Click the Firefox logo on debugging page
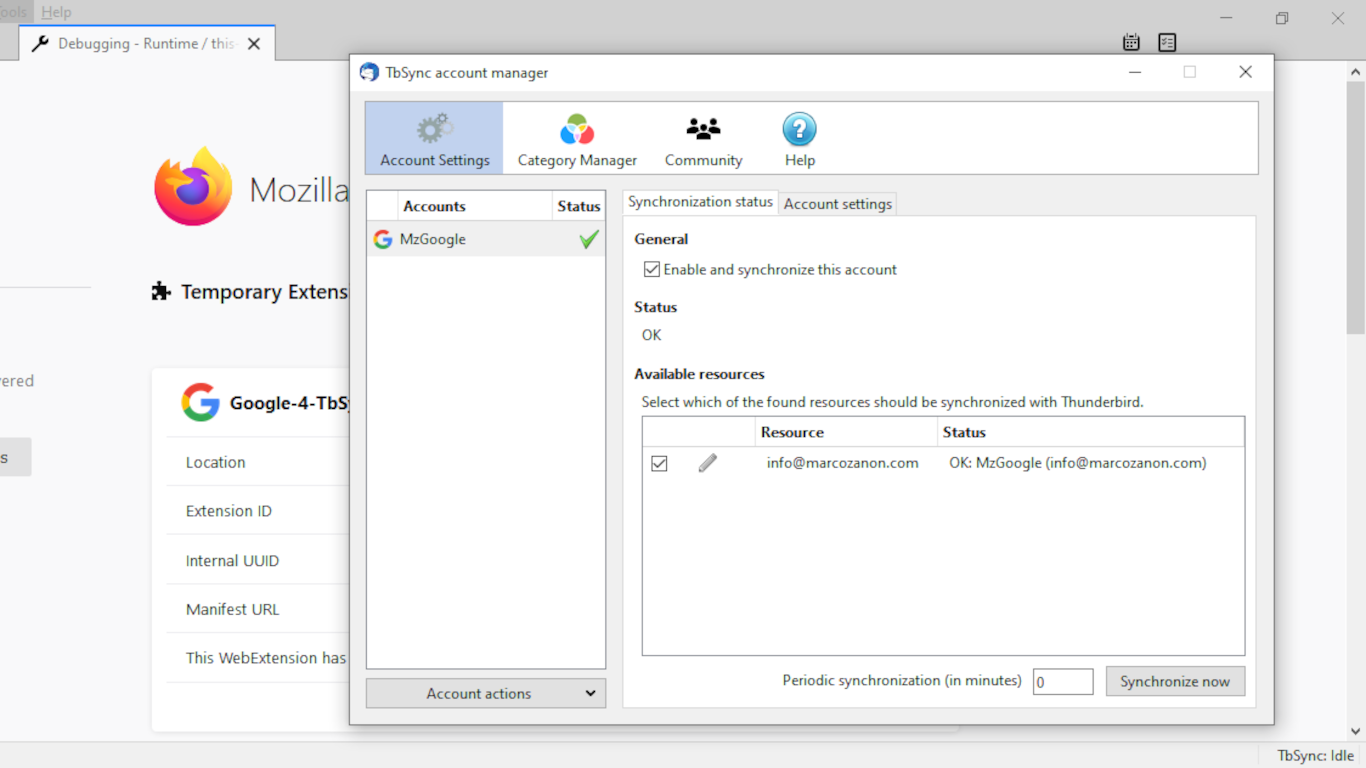 193,187
